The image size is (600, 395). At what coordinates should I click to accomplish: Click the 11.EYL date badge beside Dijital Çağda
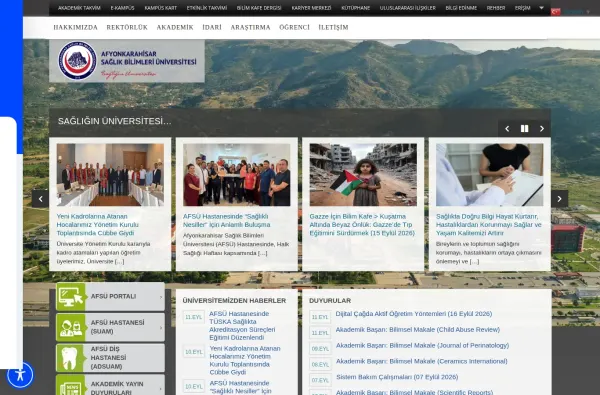[320, 317]
